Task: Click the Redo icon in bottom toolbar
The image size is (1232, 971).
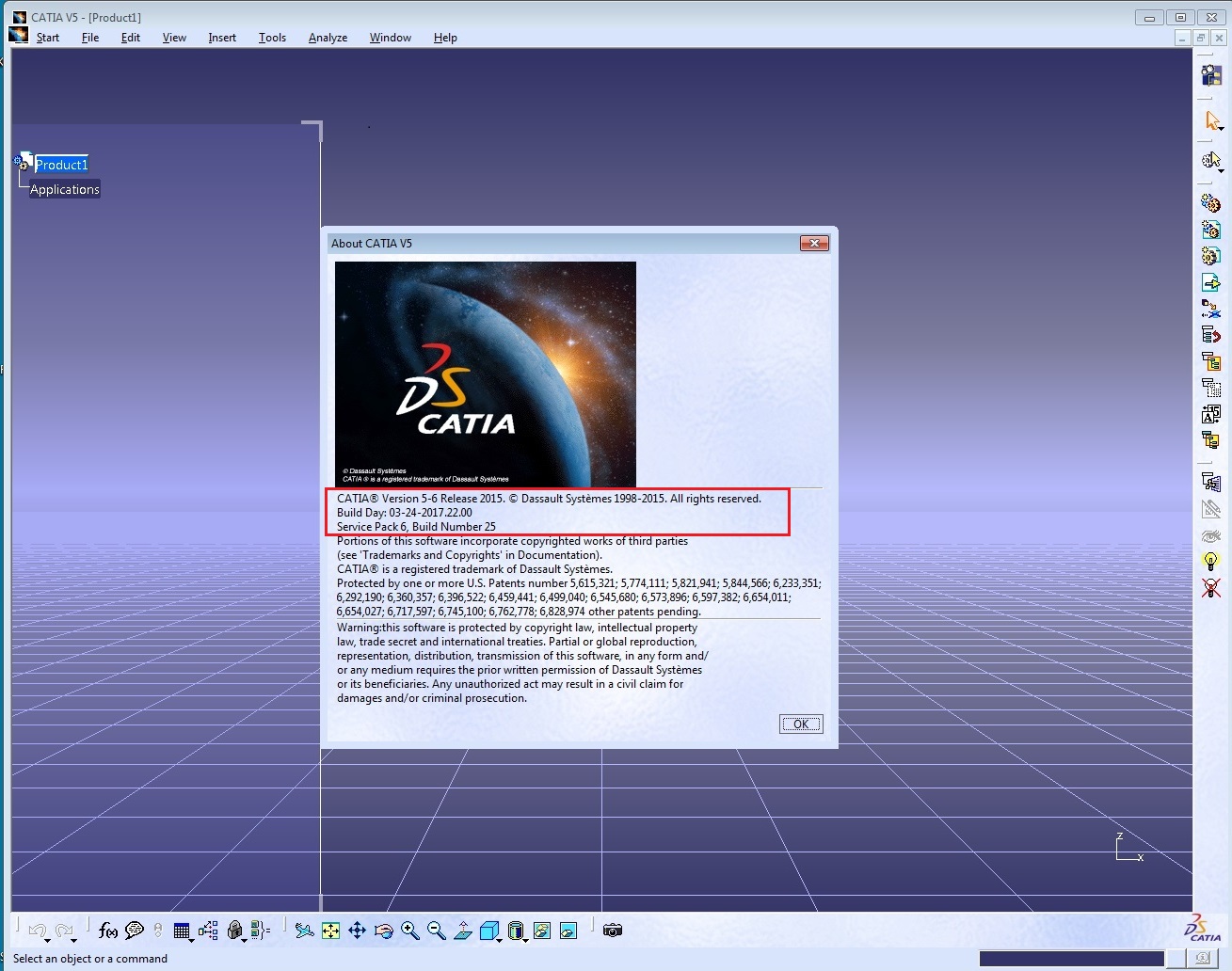Action: 63,931
